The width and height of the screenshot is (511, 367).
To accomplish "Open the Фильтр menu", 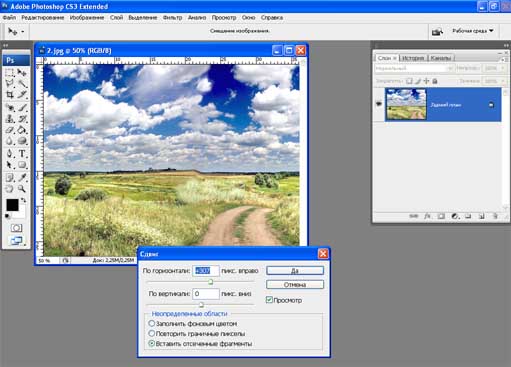I will pos(172,17).
